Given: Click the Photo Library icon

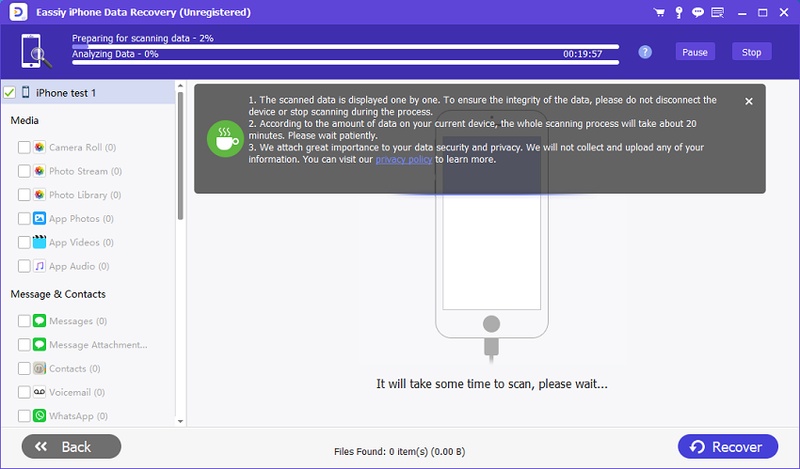Looking at the screenshot, I should (39, 194).
